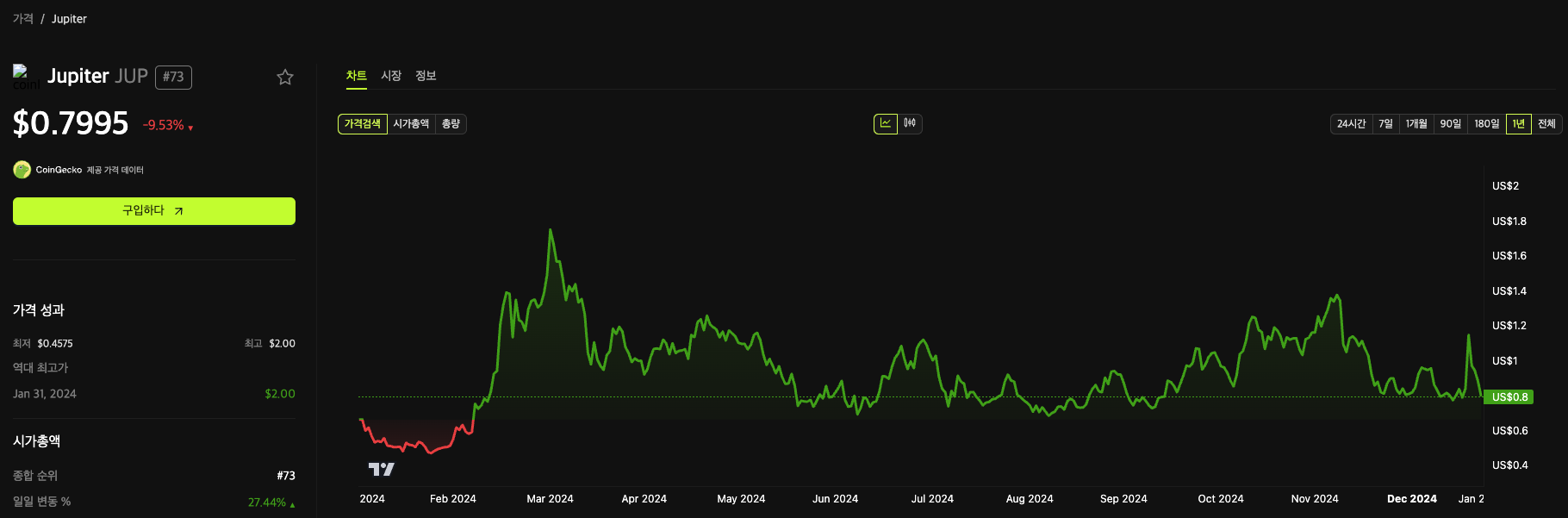Click the 시가총액 section heading in sidebar
This screenshot has height=518, width=1568.
36,441
